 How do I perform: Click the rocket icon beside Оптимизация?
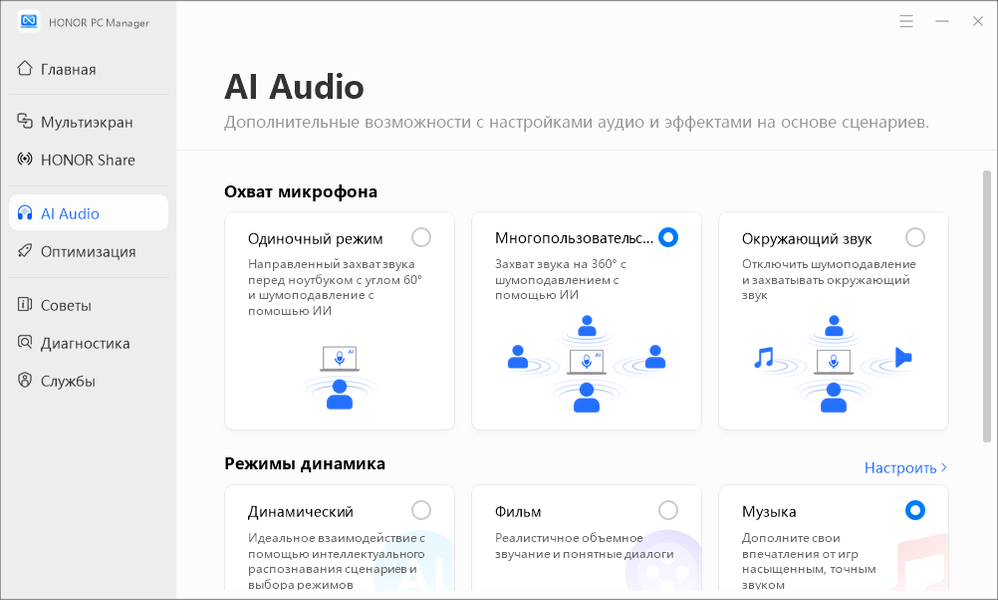(x=25, y=251)
